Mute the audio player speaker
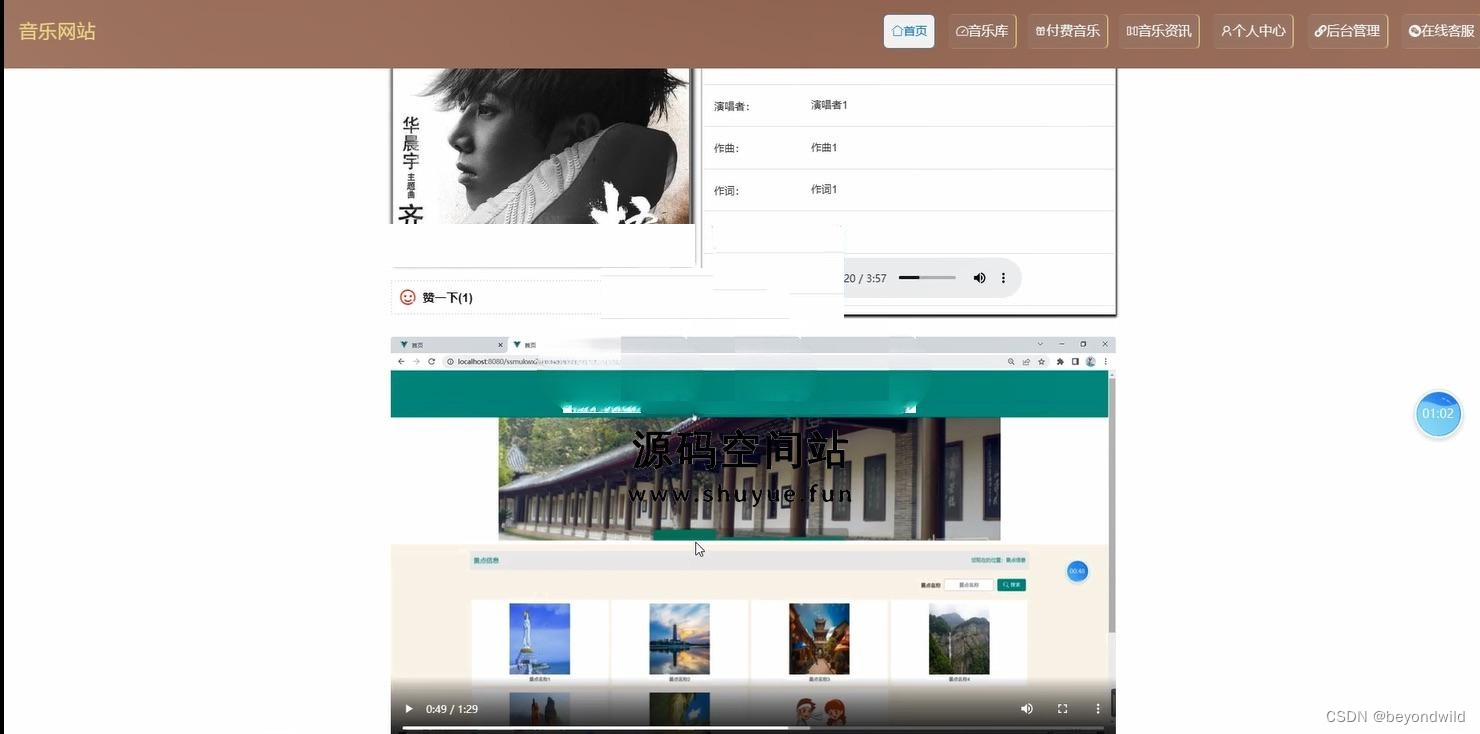This screenshot has height=734, width=1480. coord(979,278)
